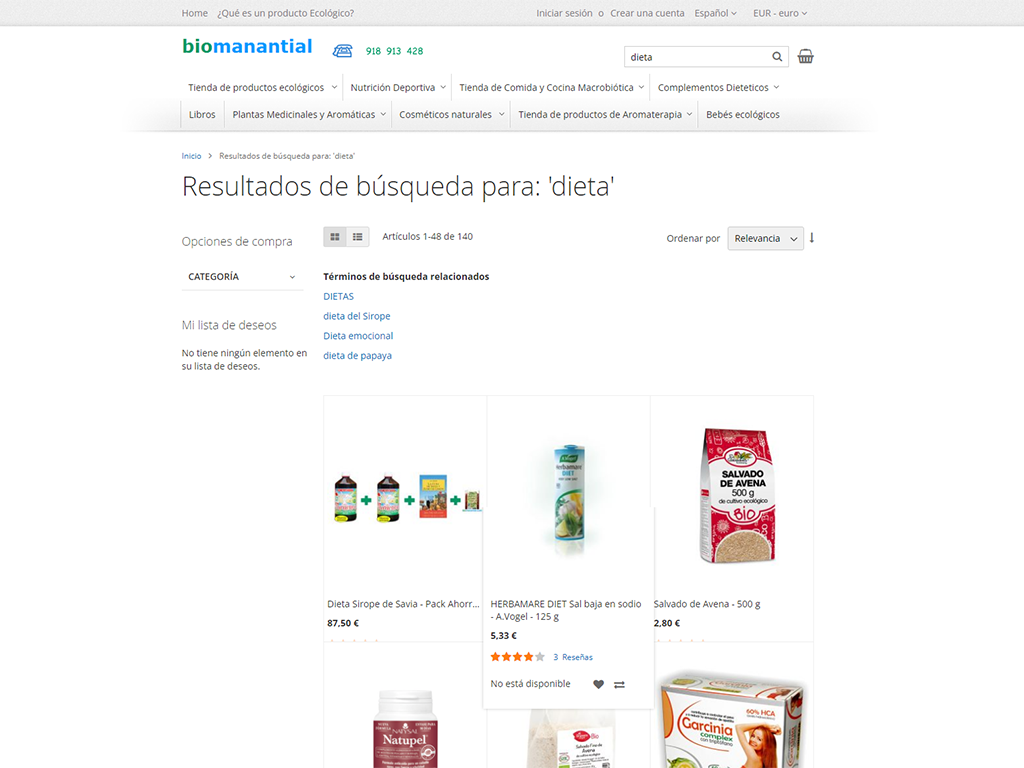Open the Español language selector

[x=715, y=13]
